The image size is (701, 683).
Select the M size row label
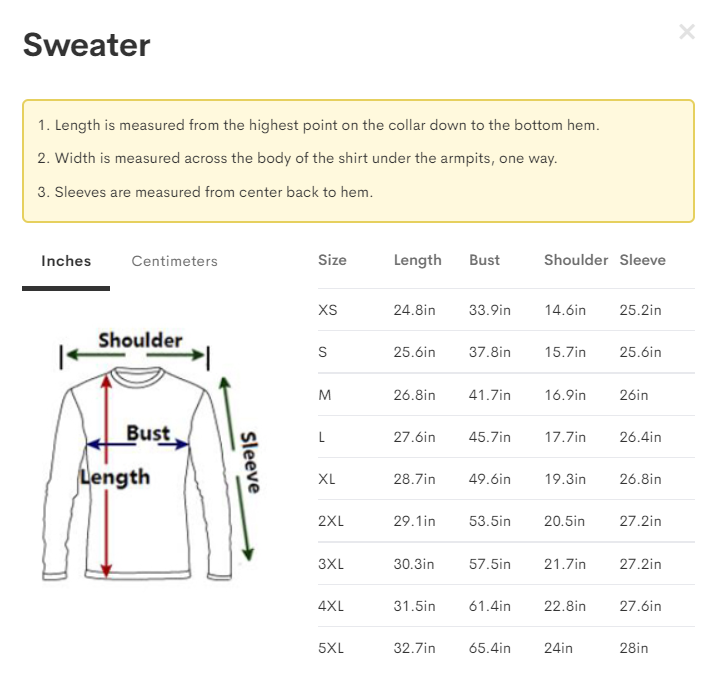coord(325,395)
